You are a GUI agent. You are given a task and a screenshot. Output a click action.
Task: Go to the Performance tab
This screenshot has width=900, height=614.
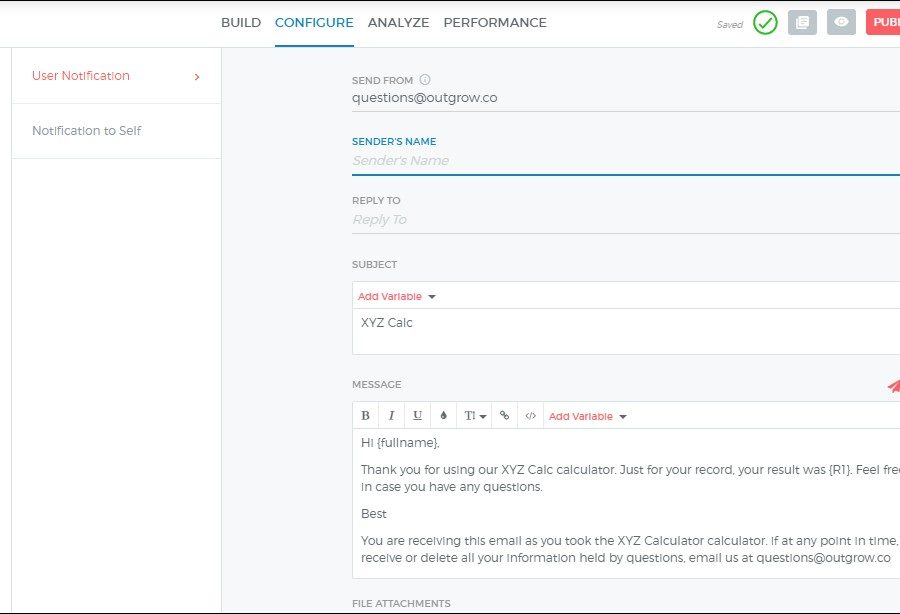495,23
